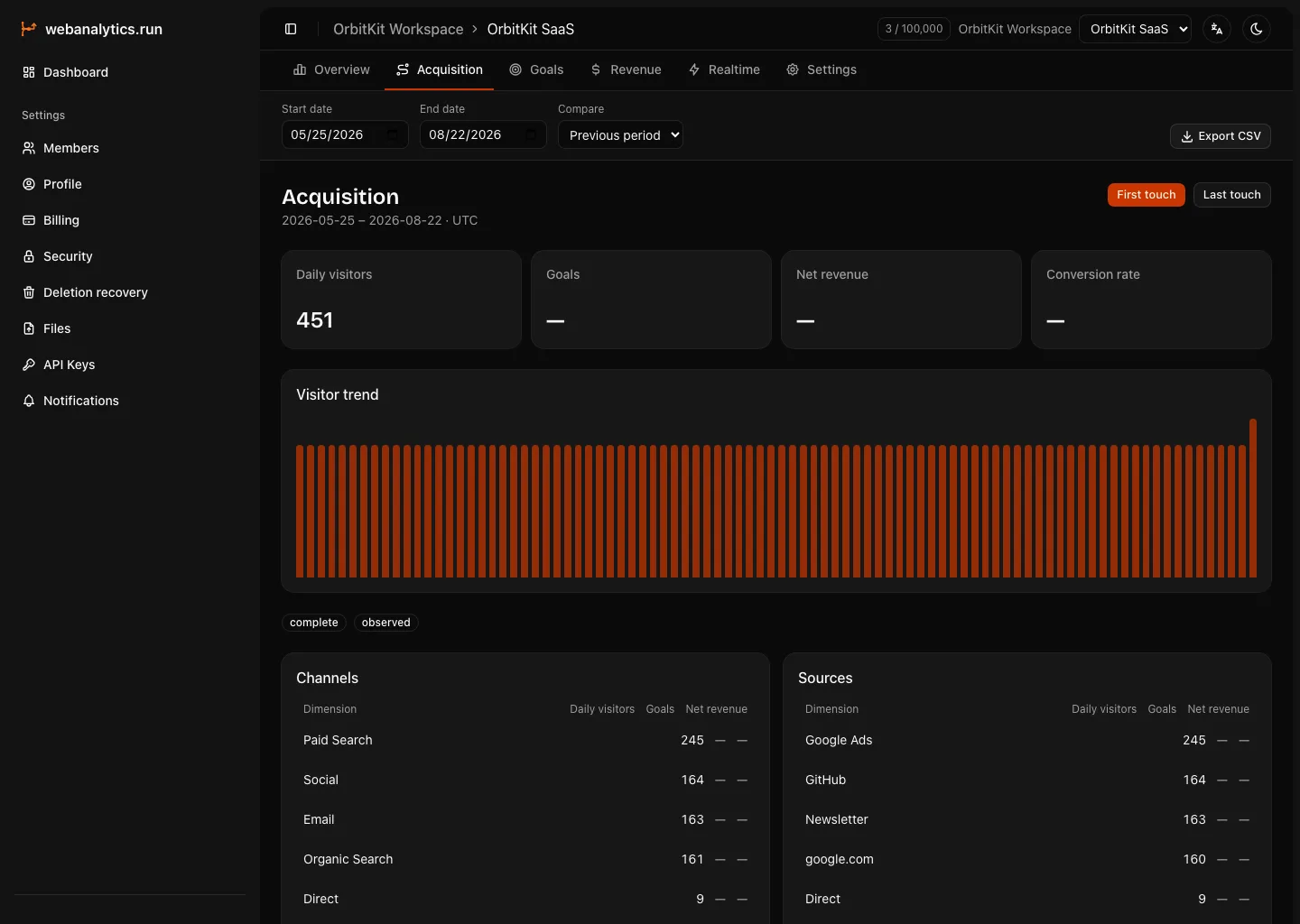
Task: Open Deletion recovery page
Action: click(130, 292)
